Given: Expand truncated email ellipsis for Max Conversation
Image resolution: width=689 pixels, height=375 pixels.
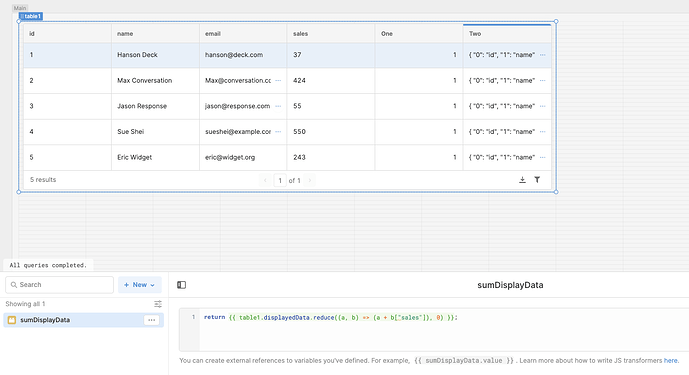Looking at the screenshot, I should coord(278,80).
